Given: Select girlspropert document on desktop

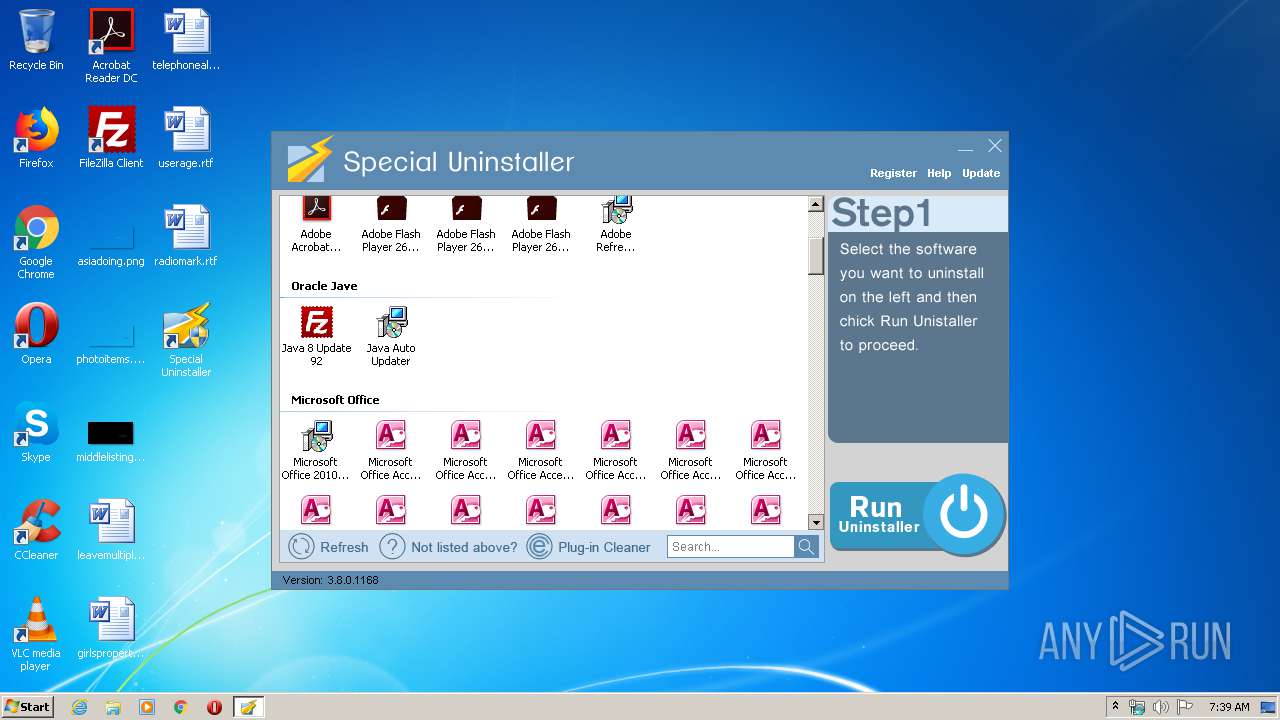Looking at the screenshot, I should (x=111, y=628).
